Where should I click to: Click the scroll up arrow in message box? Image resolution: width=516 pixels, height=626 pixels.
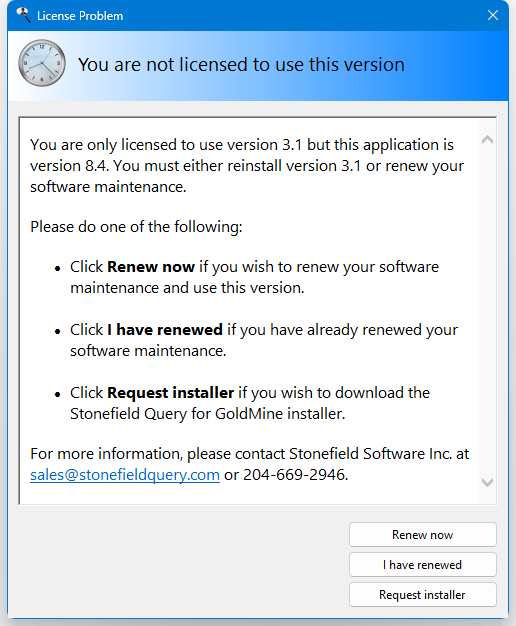[x=487, y=139]
